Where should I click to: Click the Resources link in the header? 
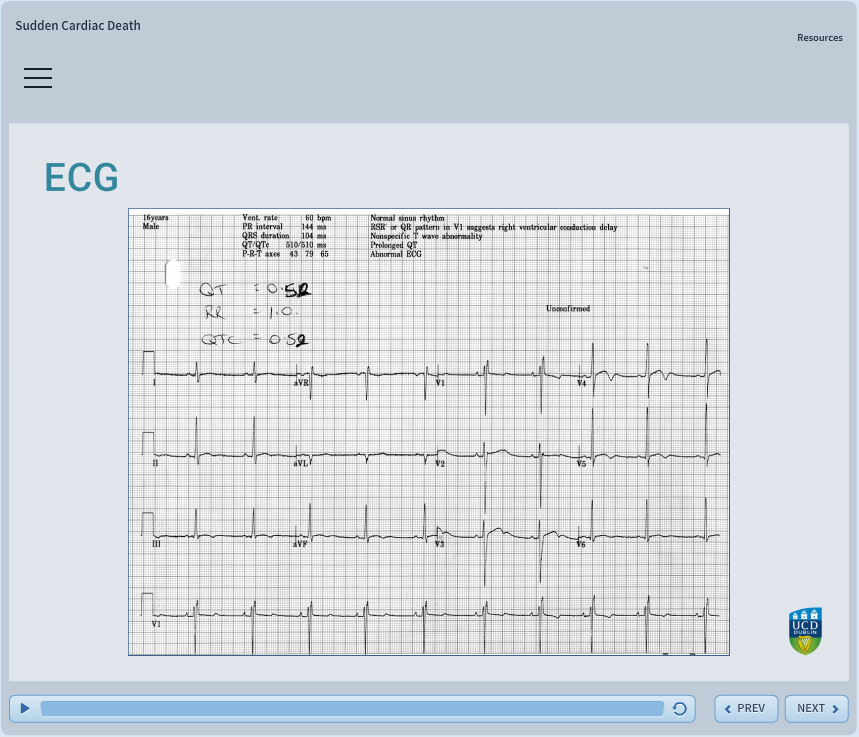(x=819, y=38)
